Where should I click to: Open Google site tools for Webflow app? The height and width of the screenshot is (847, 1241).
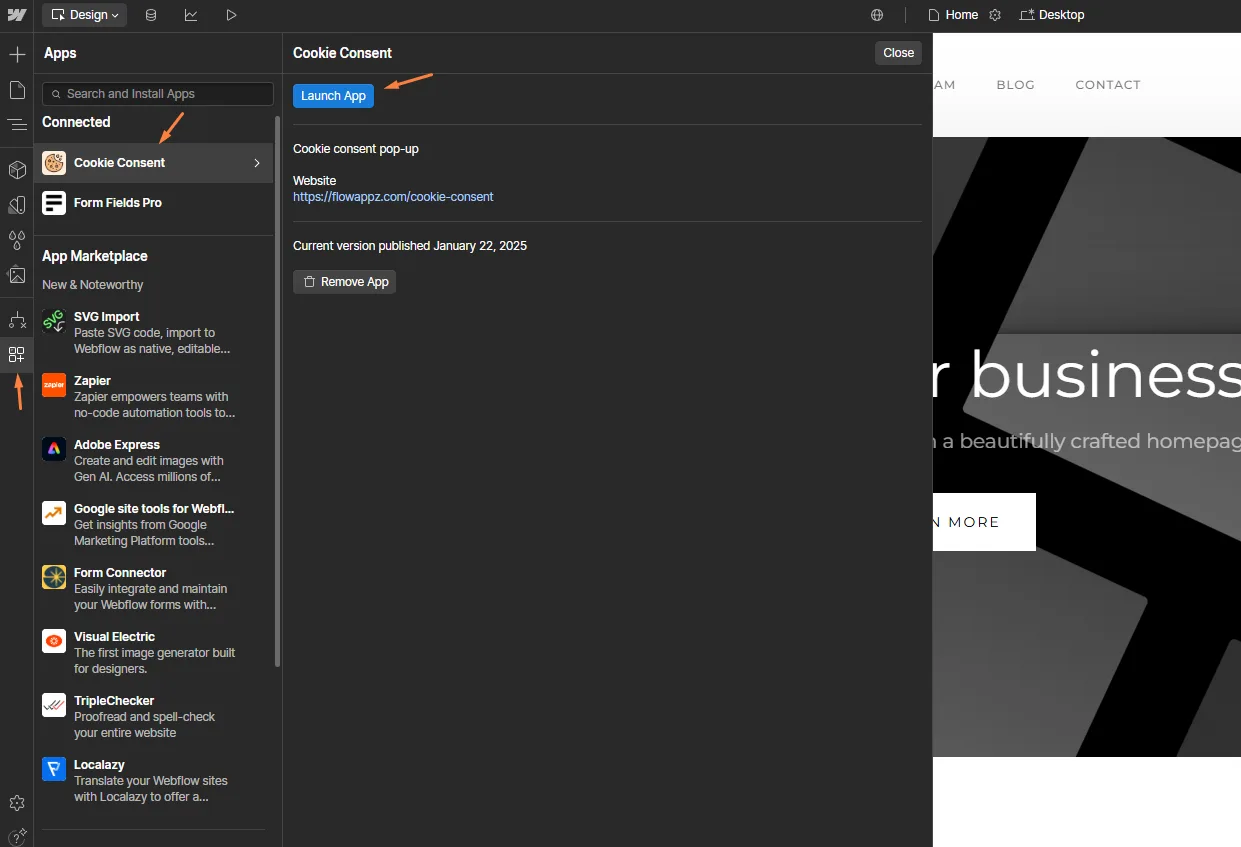(153, 525)
